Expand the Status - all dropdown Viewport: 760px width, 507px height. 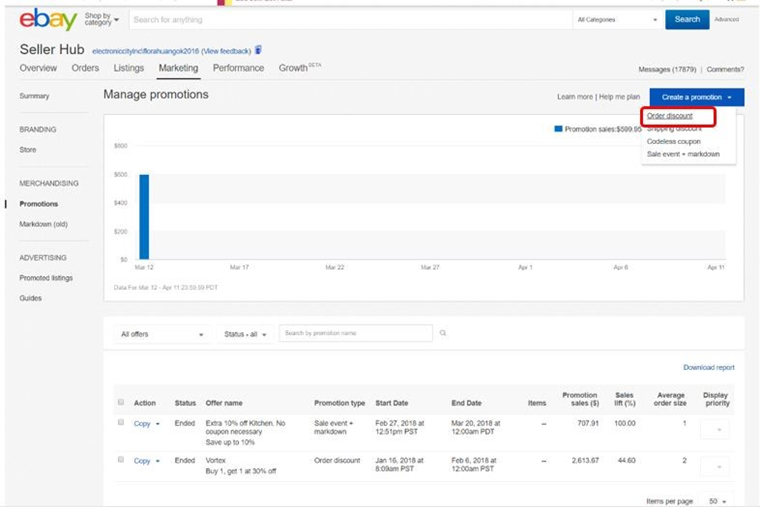(x=245, y=334)
